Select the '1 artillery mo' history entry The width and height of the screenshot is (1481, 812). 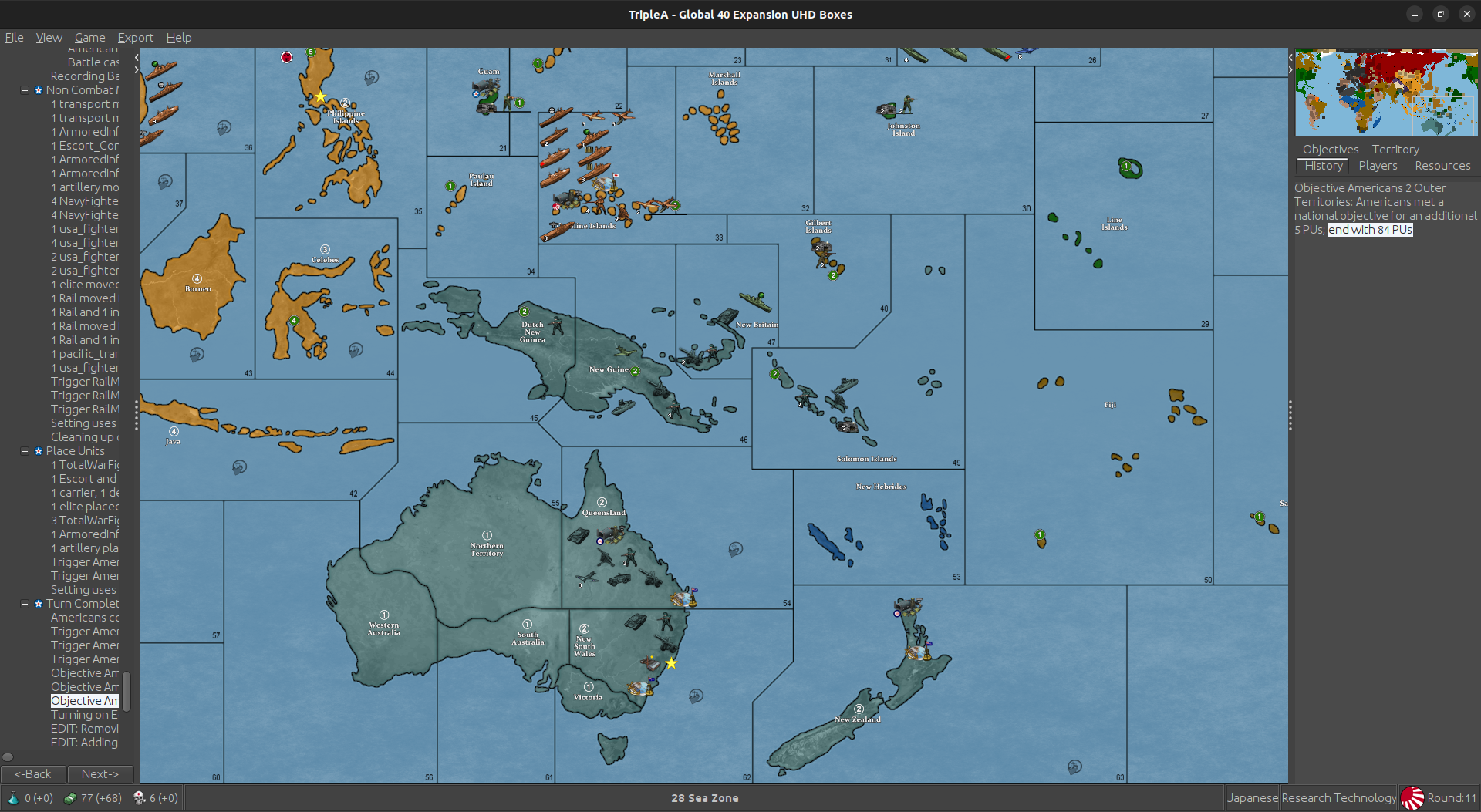click(85, 187)
